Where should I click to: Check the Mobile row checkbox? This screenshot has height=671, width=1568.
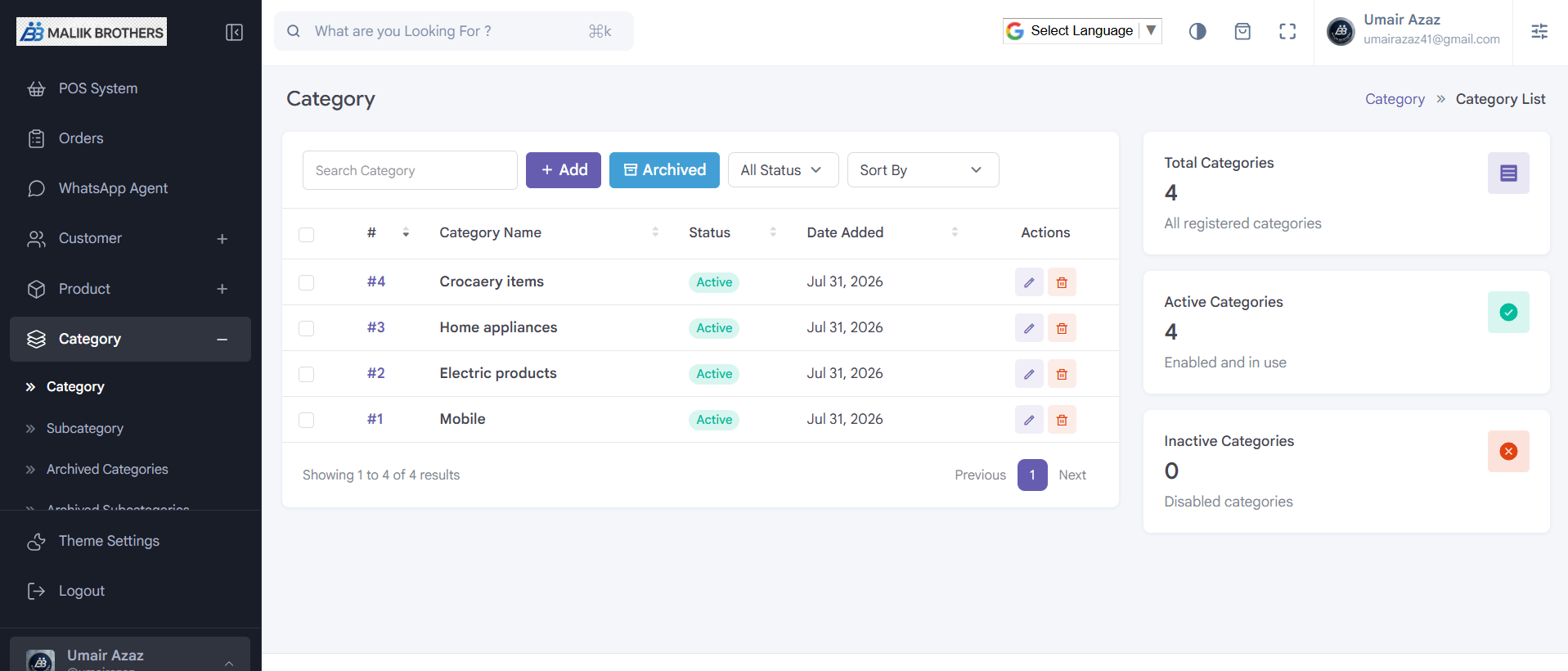click(x=307, y=420)
